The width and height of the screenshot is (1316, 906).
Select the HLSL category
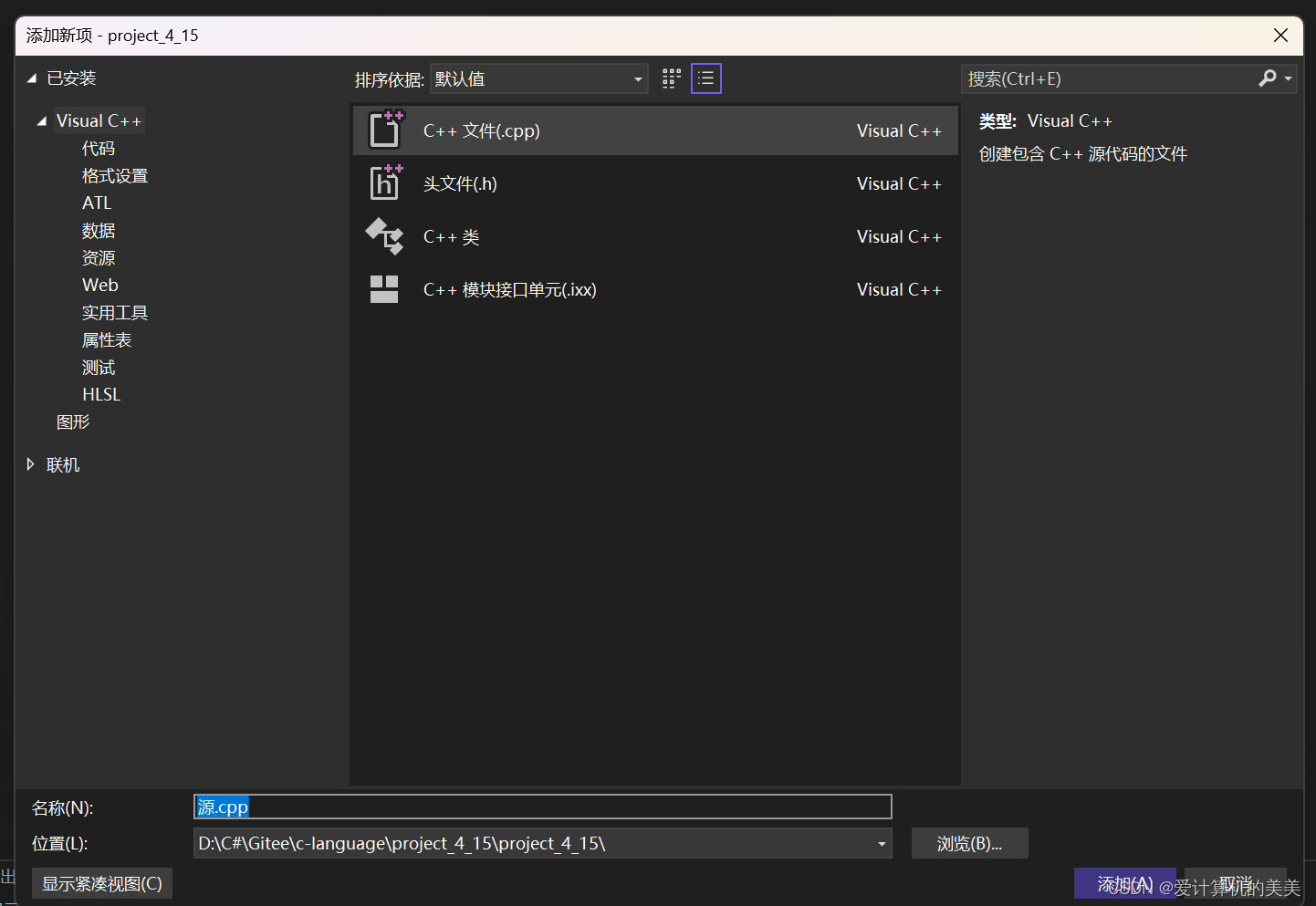point(101,394)
